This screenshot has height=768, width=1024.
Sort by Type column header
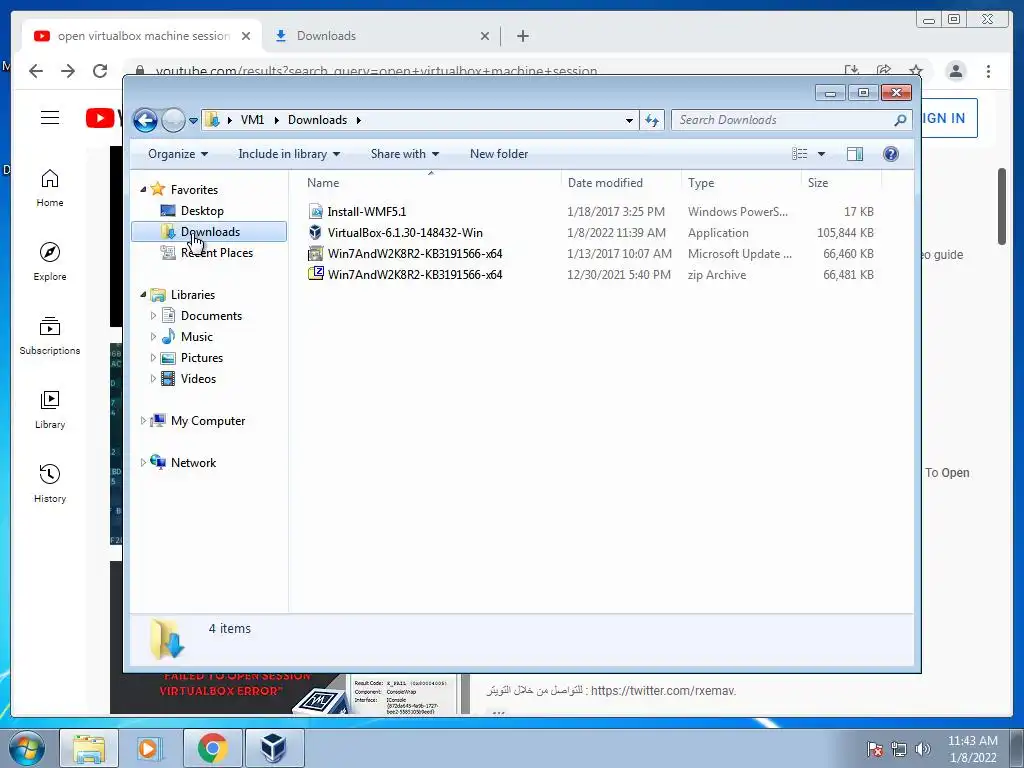[741, 183]
